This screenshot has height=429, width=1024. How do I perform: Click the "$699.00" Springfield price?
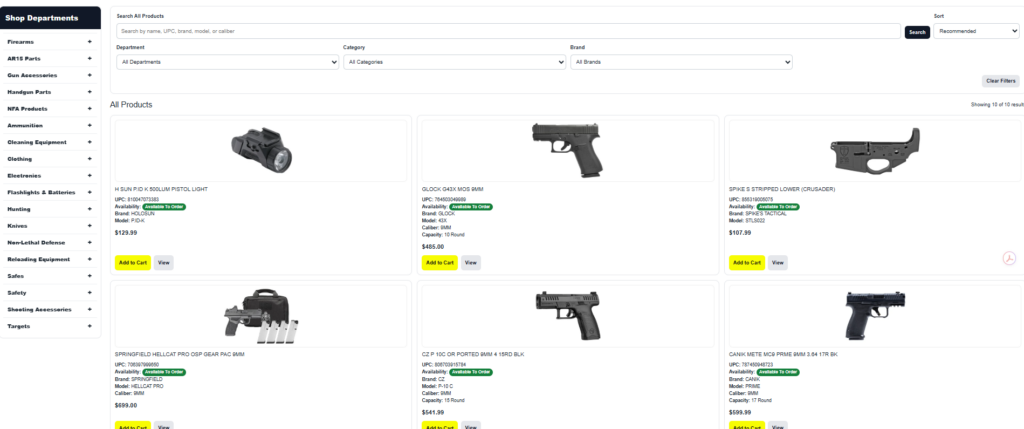125,405
